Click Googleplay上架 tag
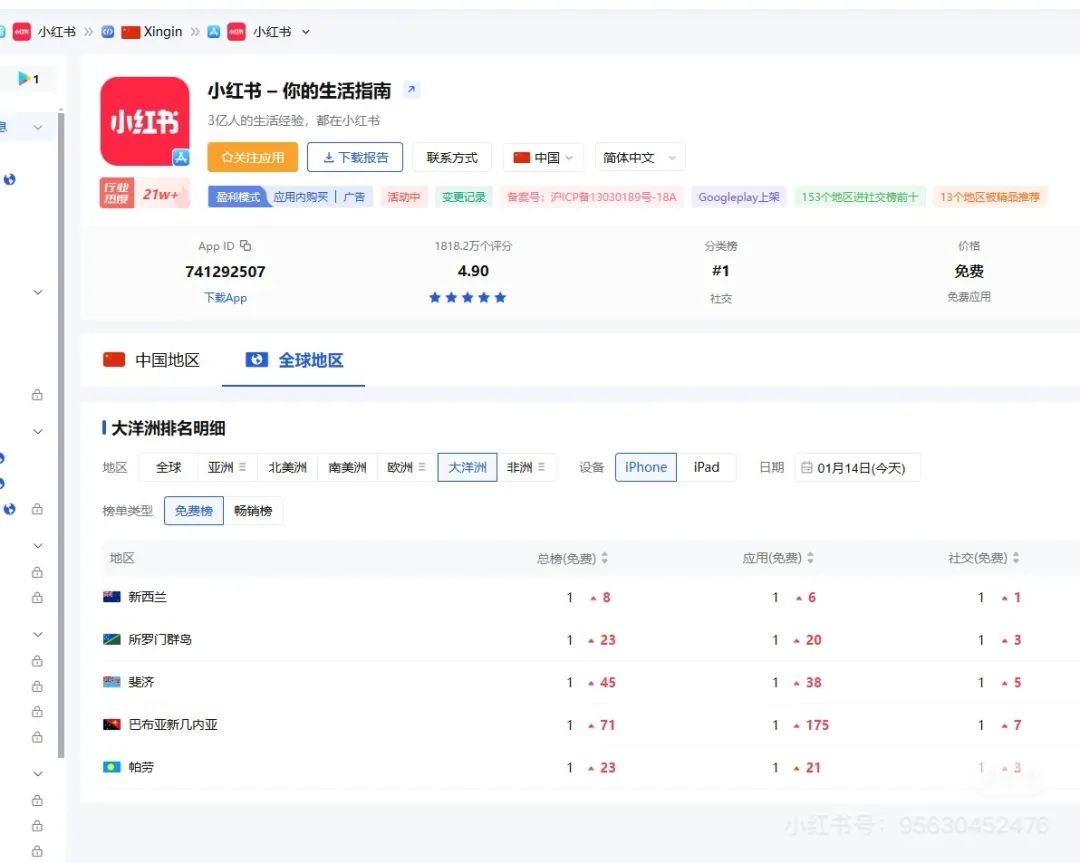This screenshot has width=1080, height=863. 739,197
